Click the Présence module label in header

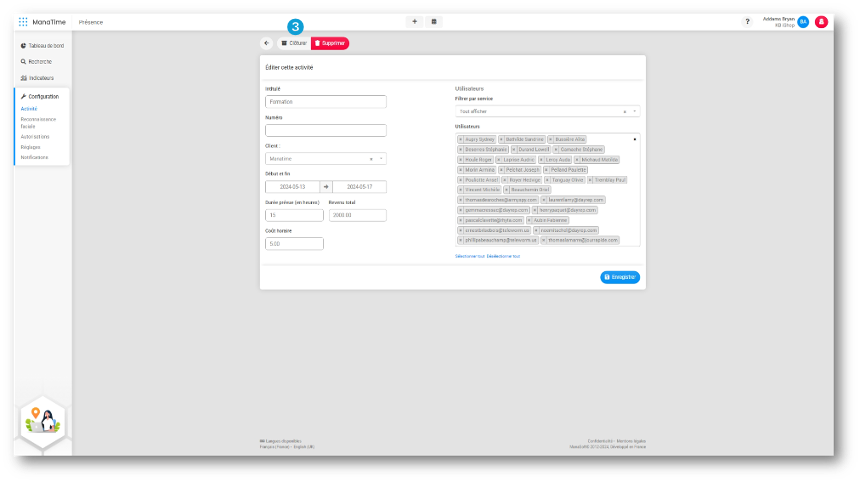click(x=91, y=22)
